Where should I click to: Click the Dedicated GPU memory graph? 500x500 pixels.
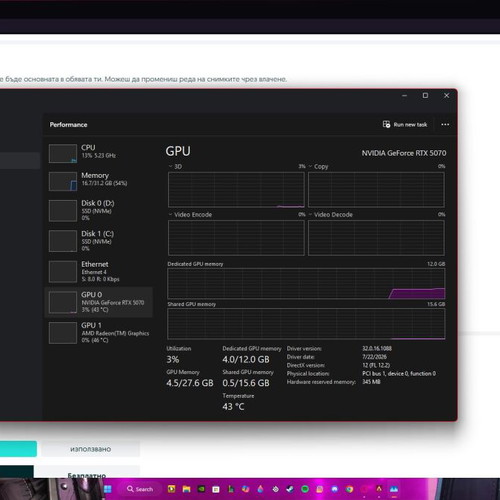pyautogui.click(x=306, y=283)
